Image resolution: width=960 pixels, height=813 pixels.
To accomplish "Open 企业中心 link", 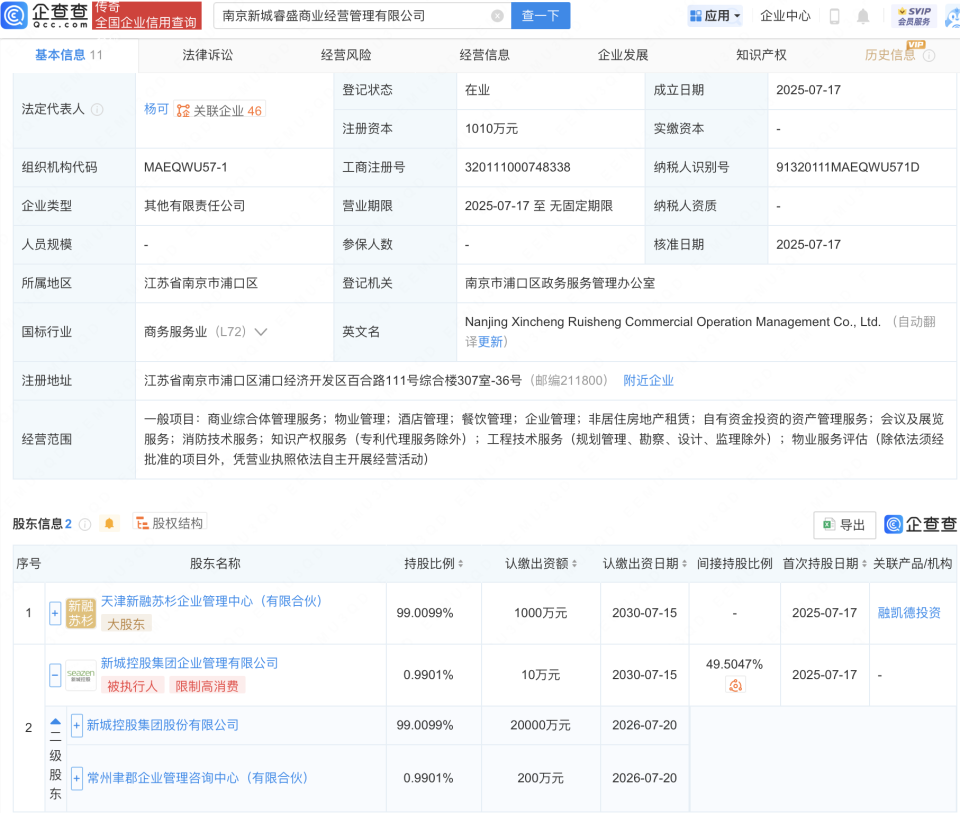I will tap(786, 16).
